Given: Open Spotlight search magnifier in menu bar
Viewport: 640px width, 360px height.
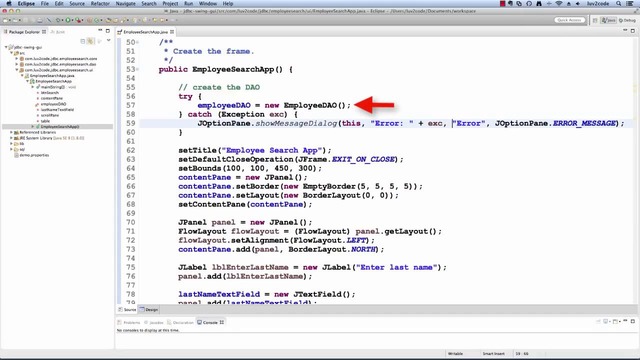Looking at the screenshot, I should pyautogui.click(x=619, y=3).
